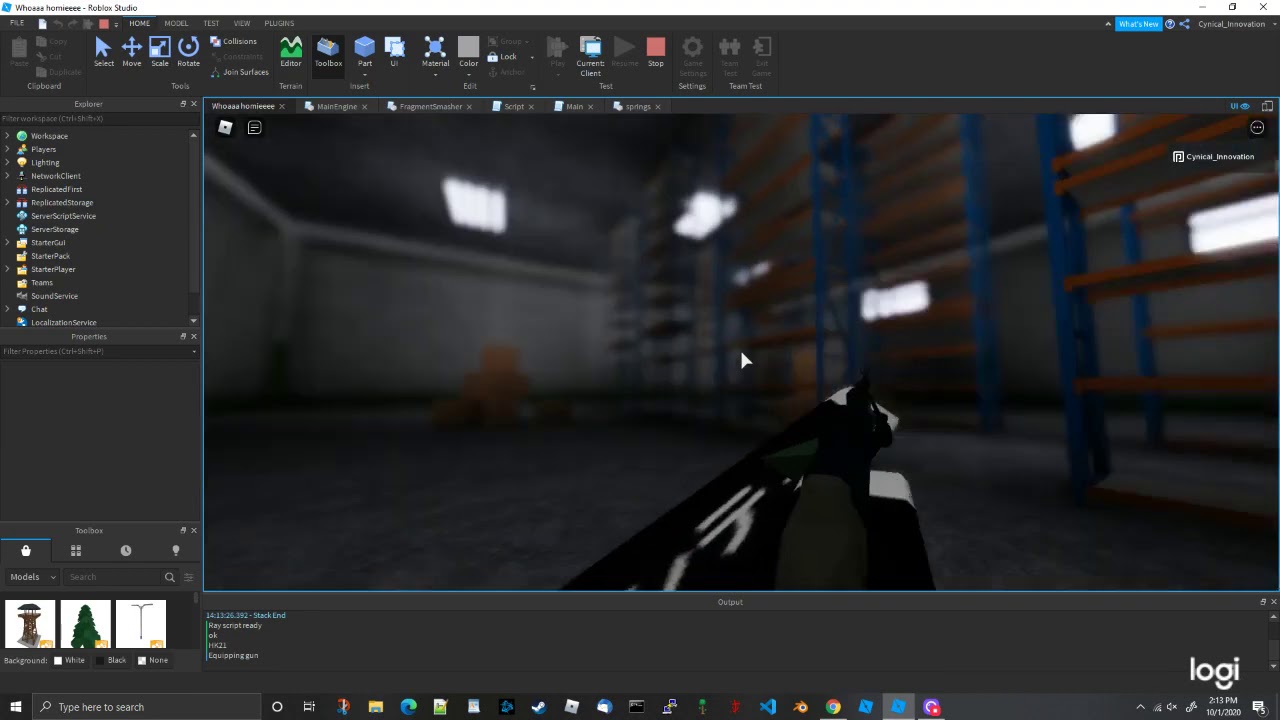Switch to Toolbox Creations lightbulb tab

(x=176, y=550)
